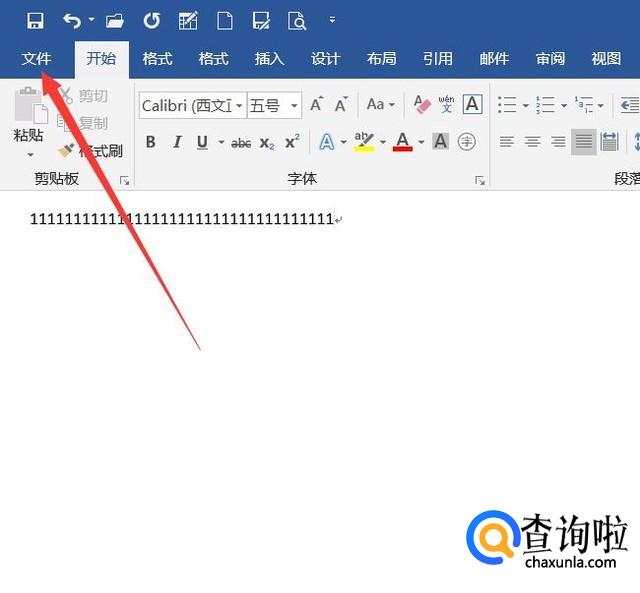Open the 插入 tab
640x593 pixels.
(x=269, y=59)
